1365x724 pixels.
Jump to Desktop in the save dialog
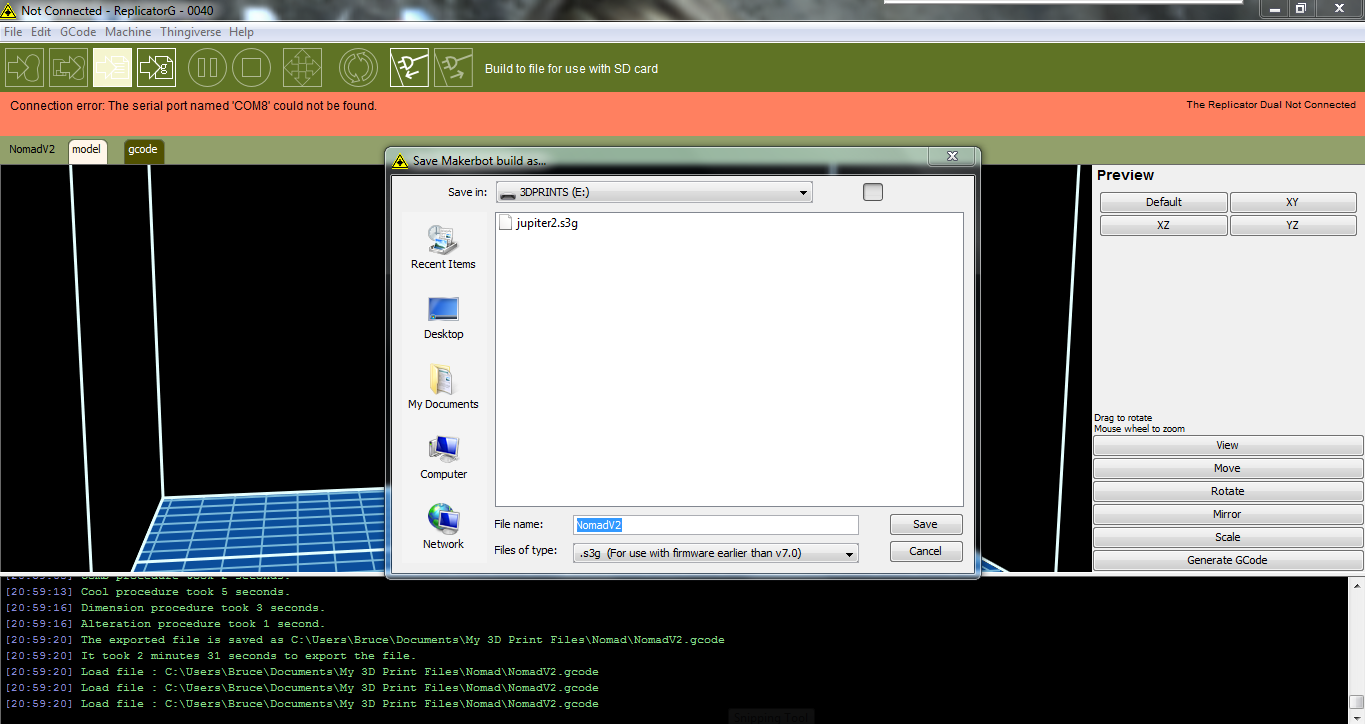[x=443, y=317]
